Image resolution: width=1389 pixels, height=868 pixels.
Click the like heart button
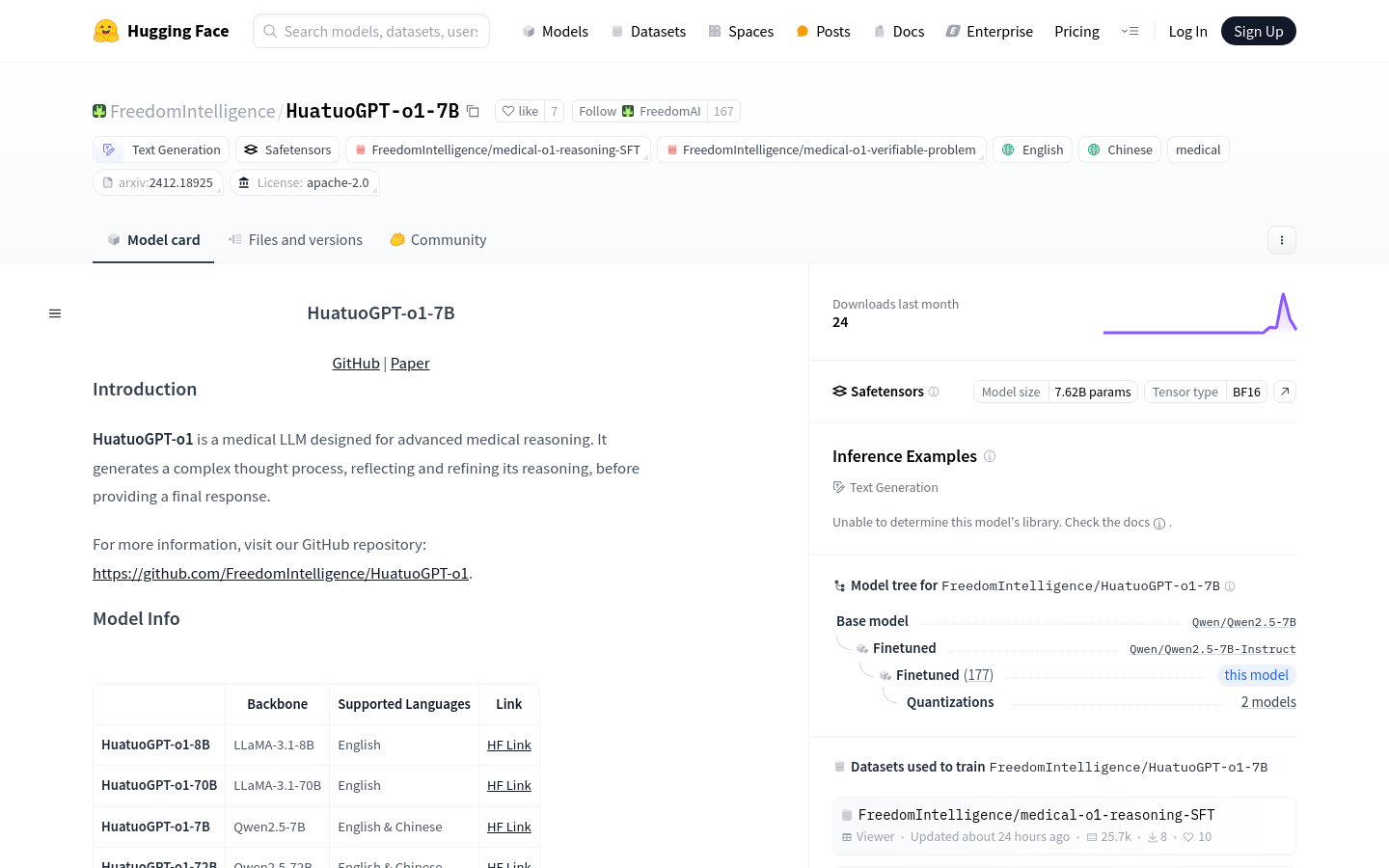(x=520, y=111)
